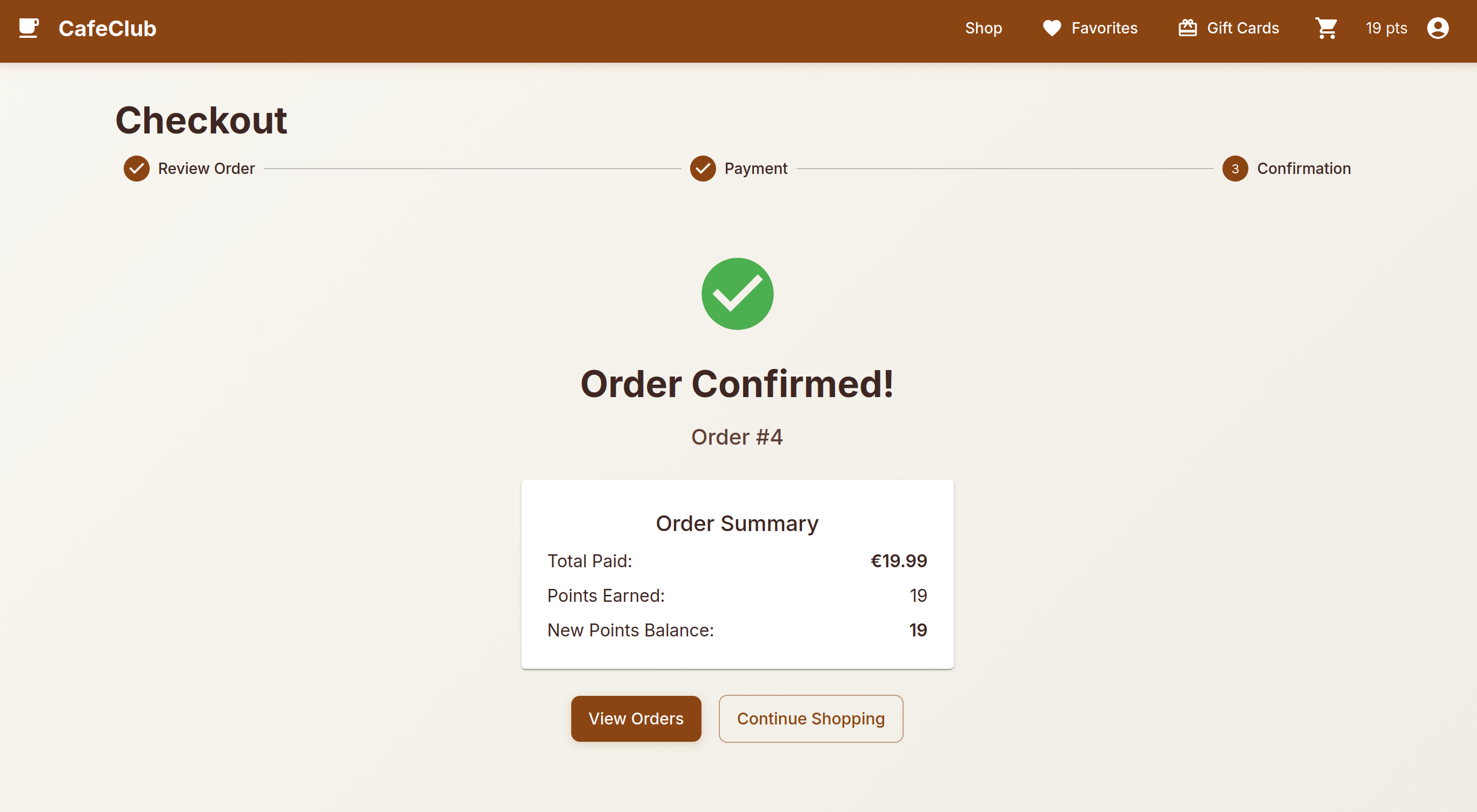1477x812 pixels.
Task: Click the Payment step checkmark icon
Action: point(703,169)
